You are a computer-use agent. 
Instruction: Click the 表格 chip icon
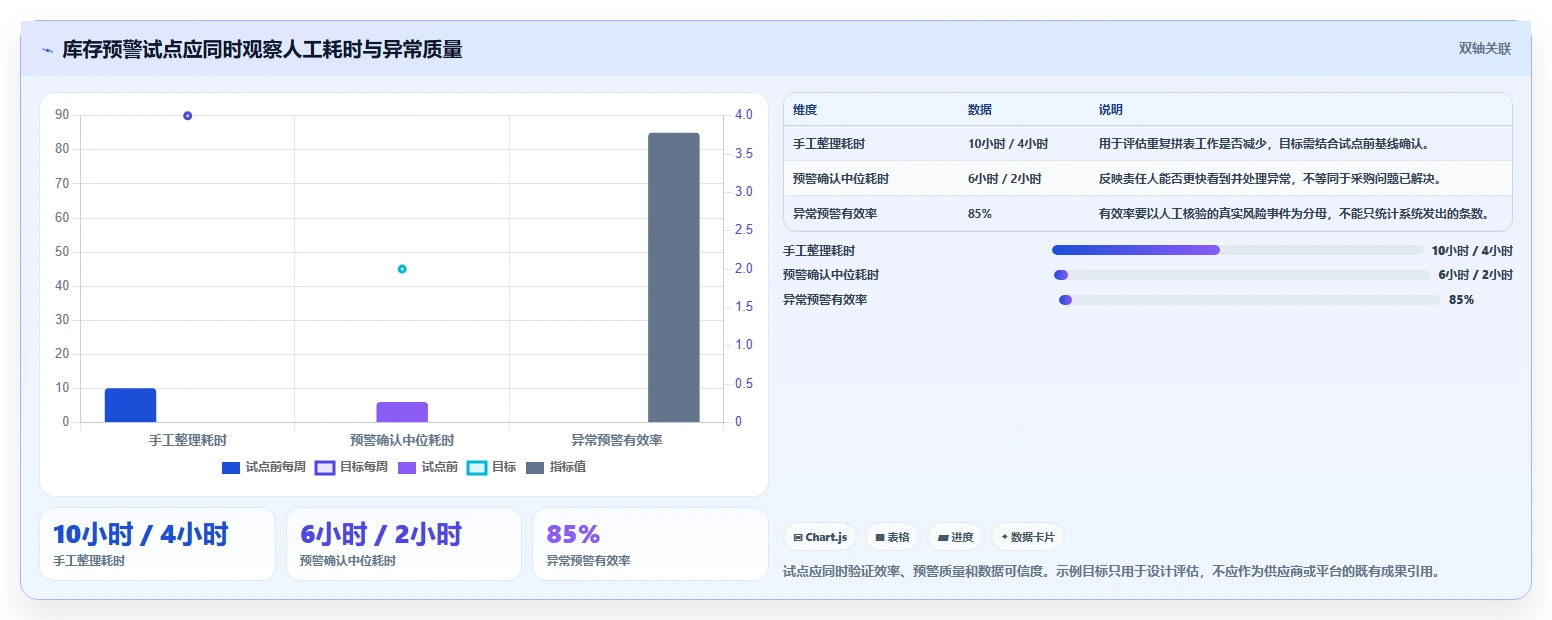[x=880, y=537]
